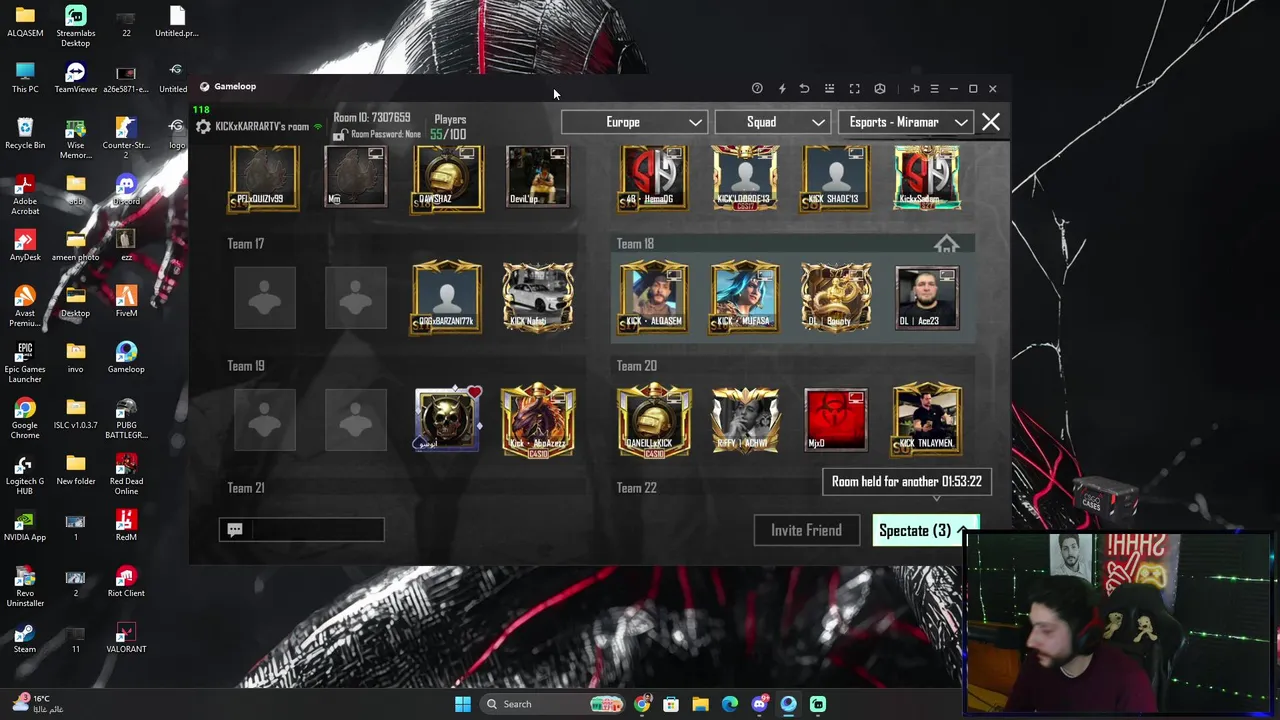Select the skull avatar with heart badge
The height and width of the screenshot is (720, 1280).
[447, 419]
